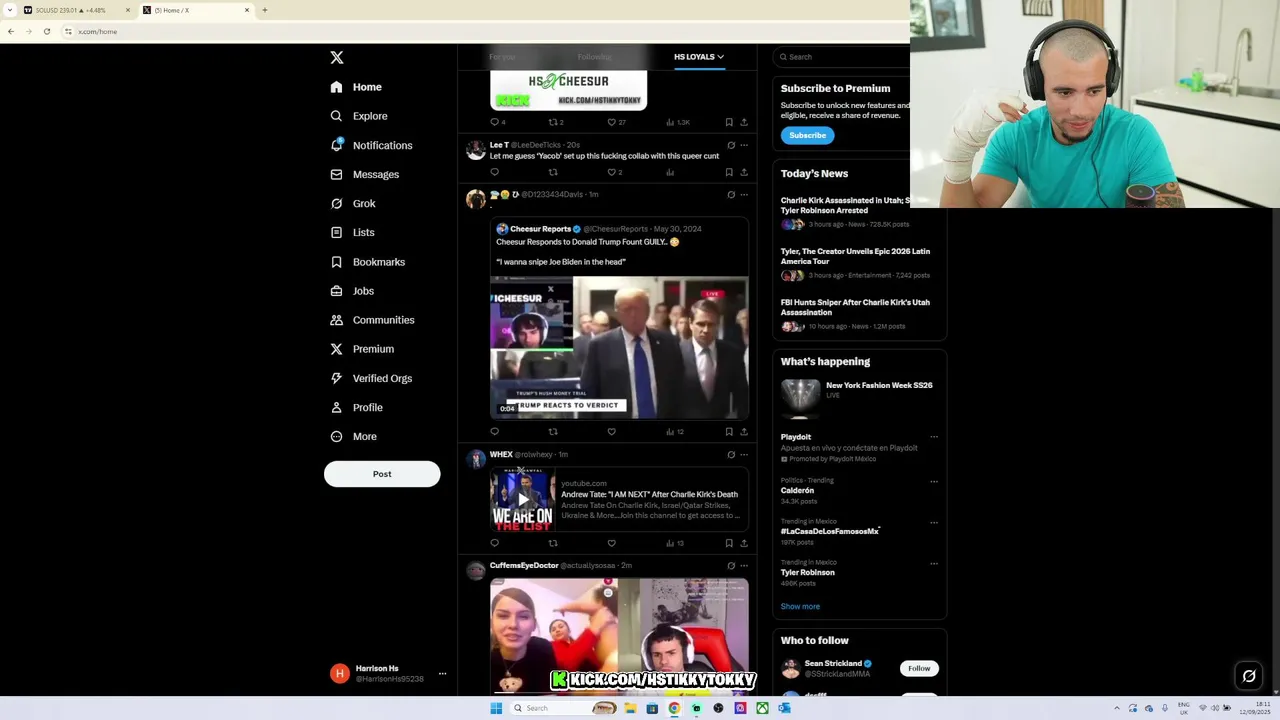This screenshot has width=1280, height=720.
Task: Open more options on CuffemsEyeDoctor post
Action: point(744,565)
